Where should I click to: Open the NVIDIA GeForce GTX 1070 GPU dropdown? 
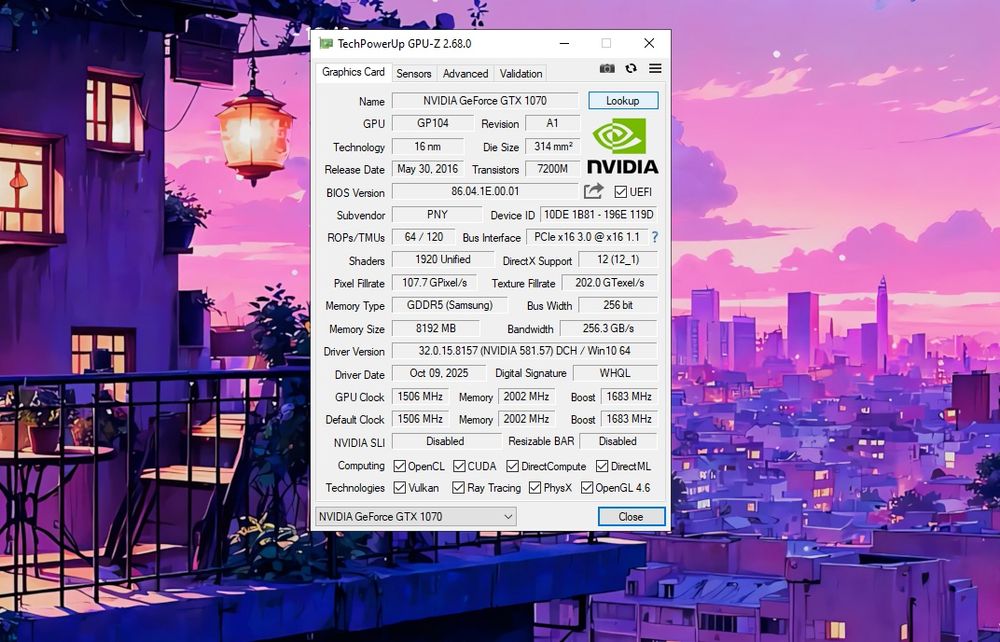pyautogui.click(x=416, y=516)
